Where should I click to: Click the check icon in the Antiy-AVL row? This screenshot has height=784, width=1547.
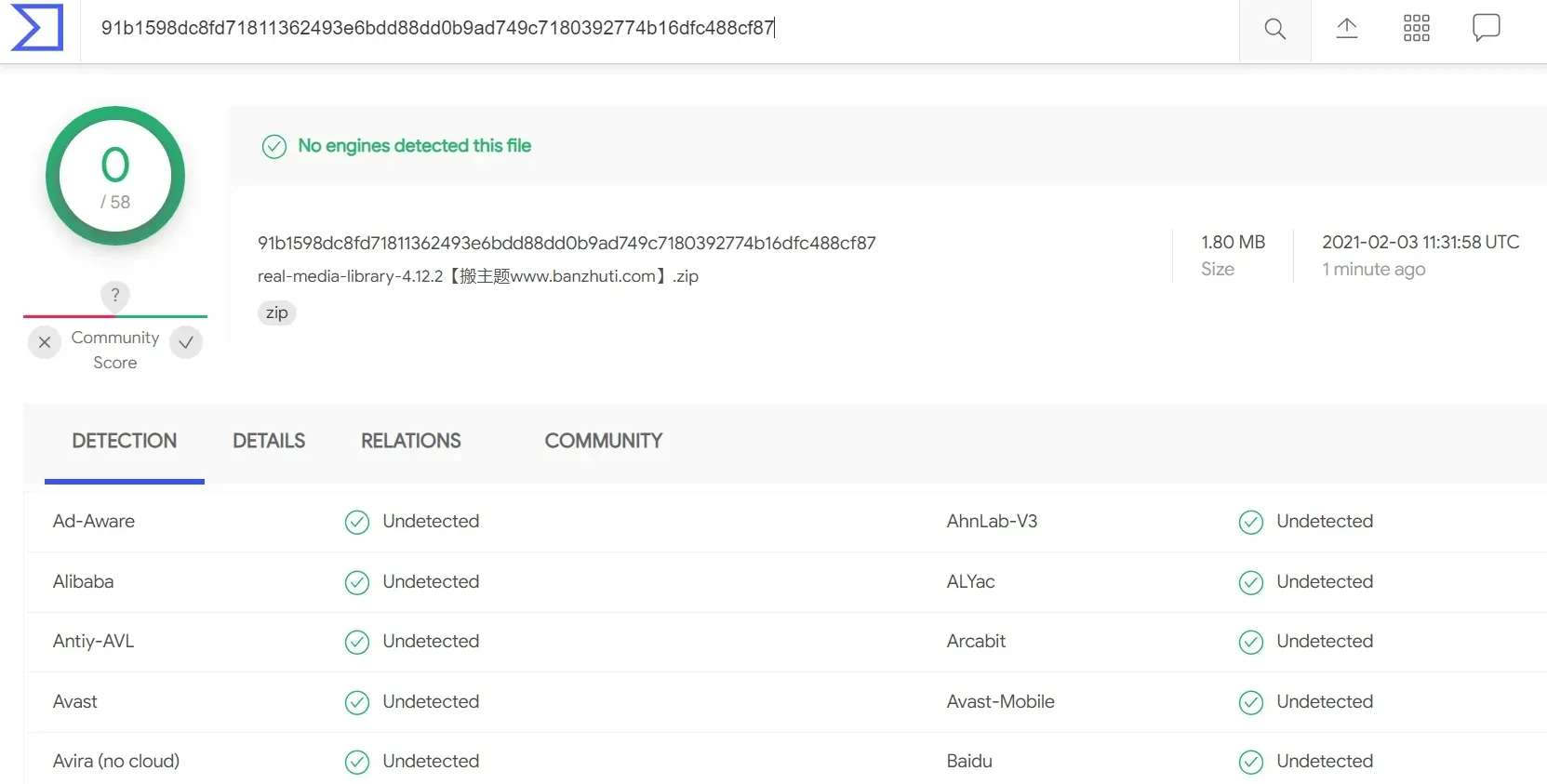357,643
